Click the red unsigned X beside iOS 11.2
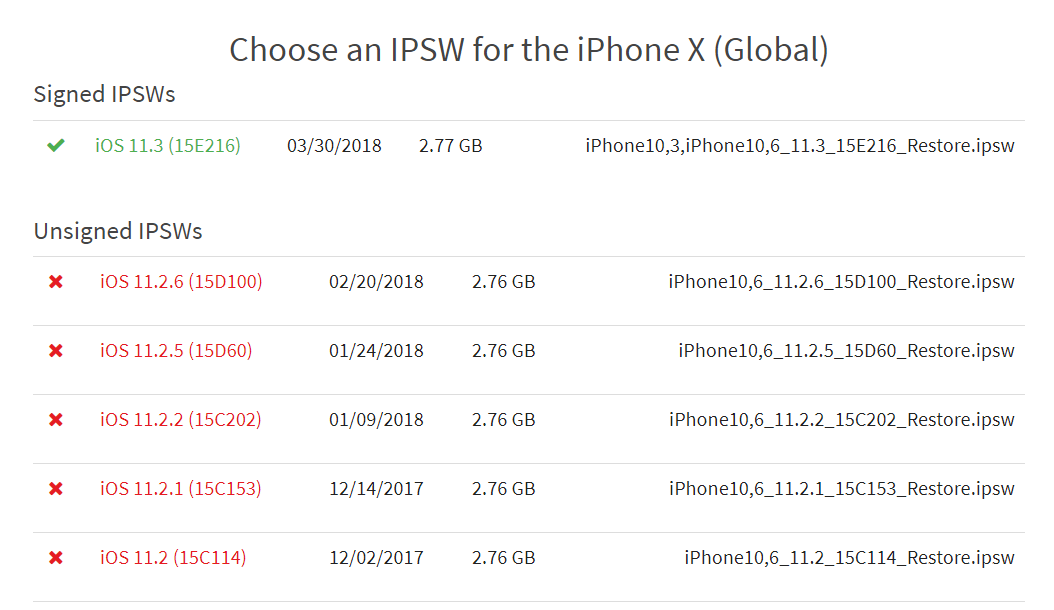 tap(56, 557)
